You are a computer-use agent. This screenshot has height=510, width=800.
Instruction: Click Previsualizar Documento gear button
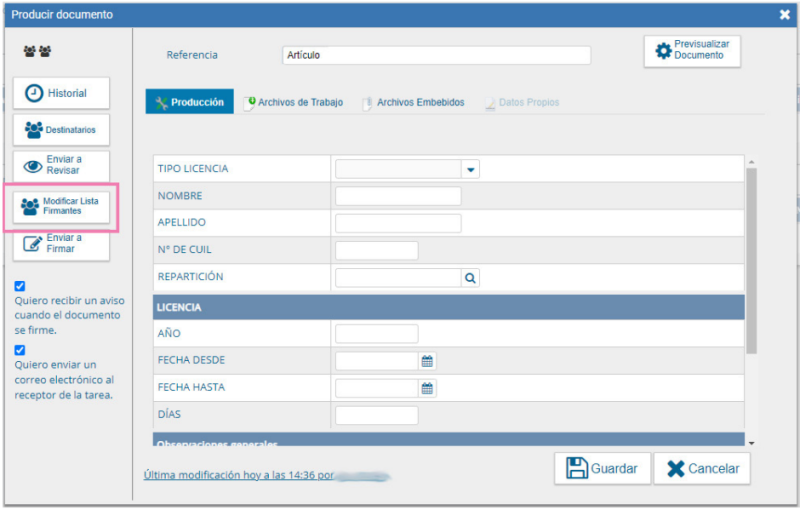[692, 51]
